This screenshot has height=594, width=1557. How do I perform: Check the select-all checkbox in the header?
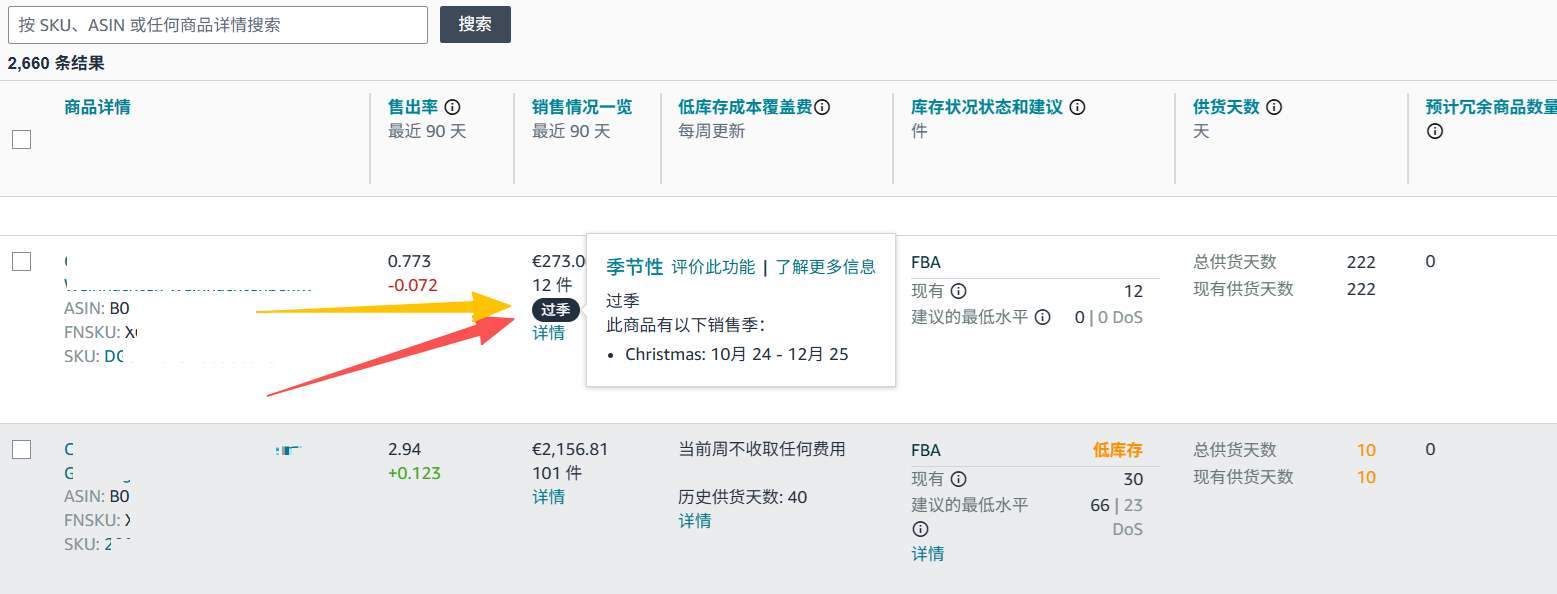(x=21, y=140)
